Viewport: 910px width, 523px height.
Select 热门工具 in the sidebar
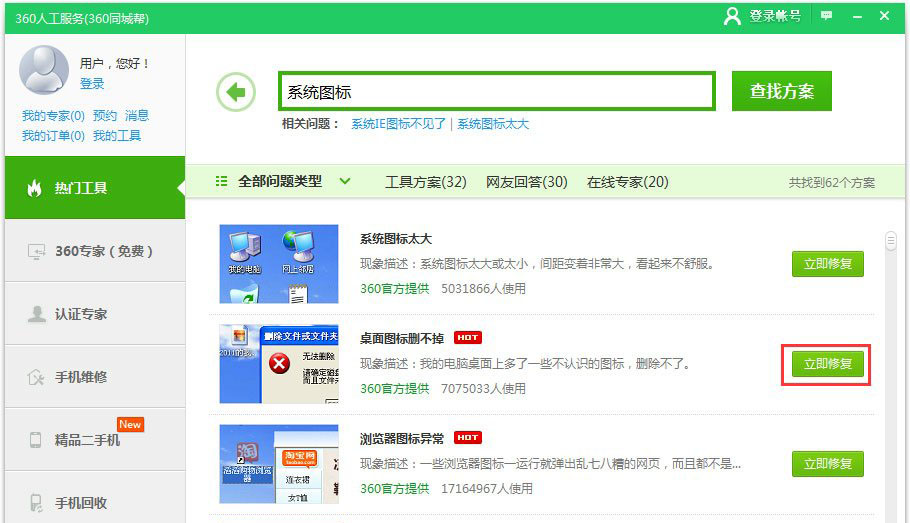95,187
